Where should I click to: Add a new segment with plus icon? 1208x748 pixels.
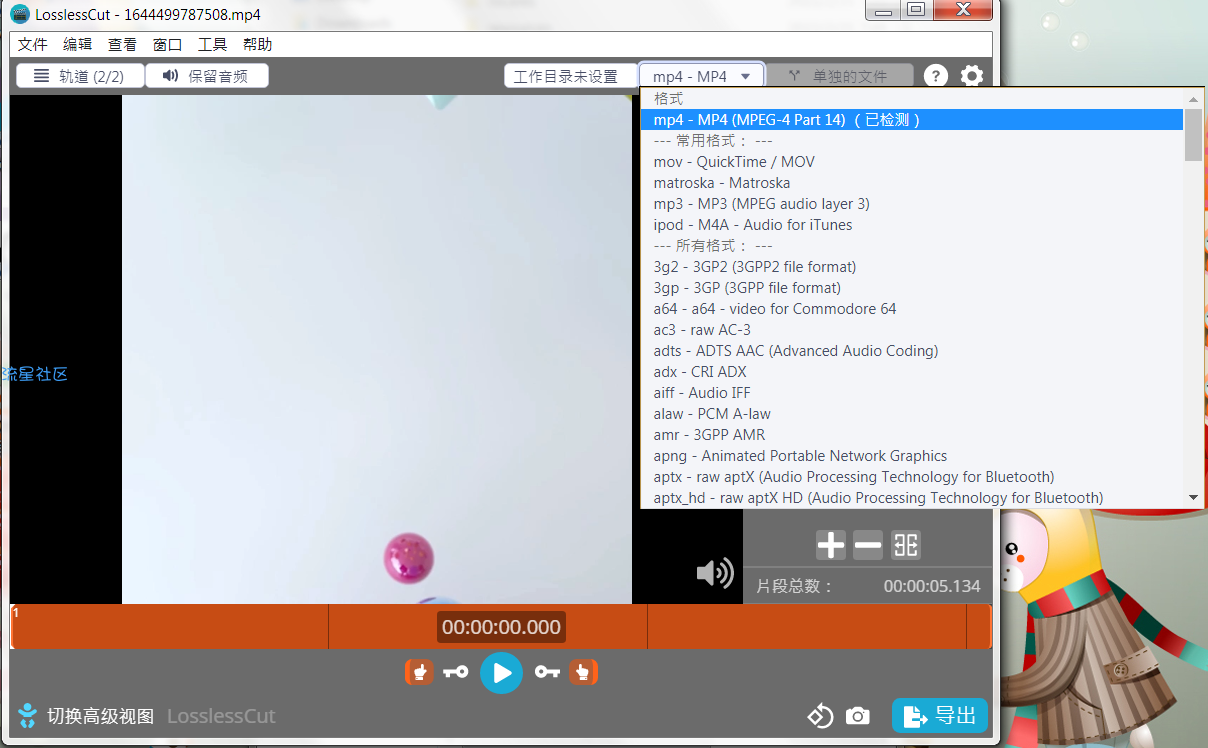(831, 545)
